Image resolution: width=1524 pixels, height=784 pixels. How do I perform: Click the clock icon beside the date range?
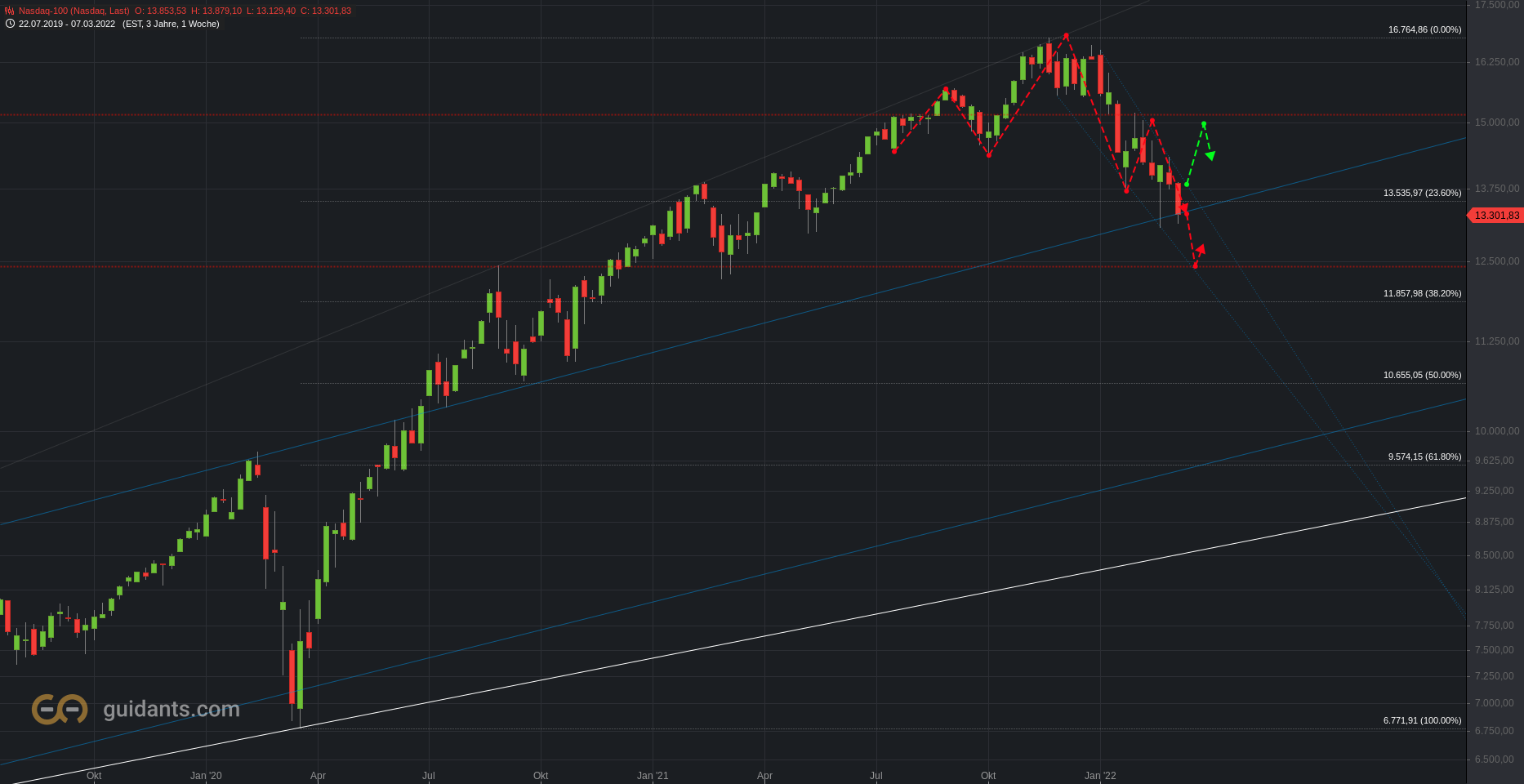pos(10,24)
